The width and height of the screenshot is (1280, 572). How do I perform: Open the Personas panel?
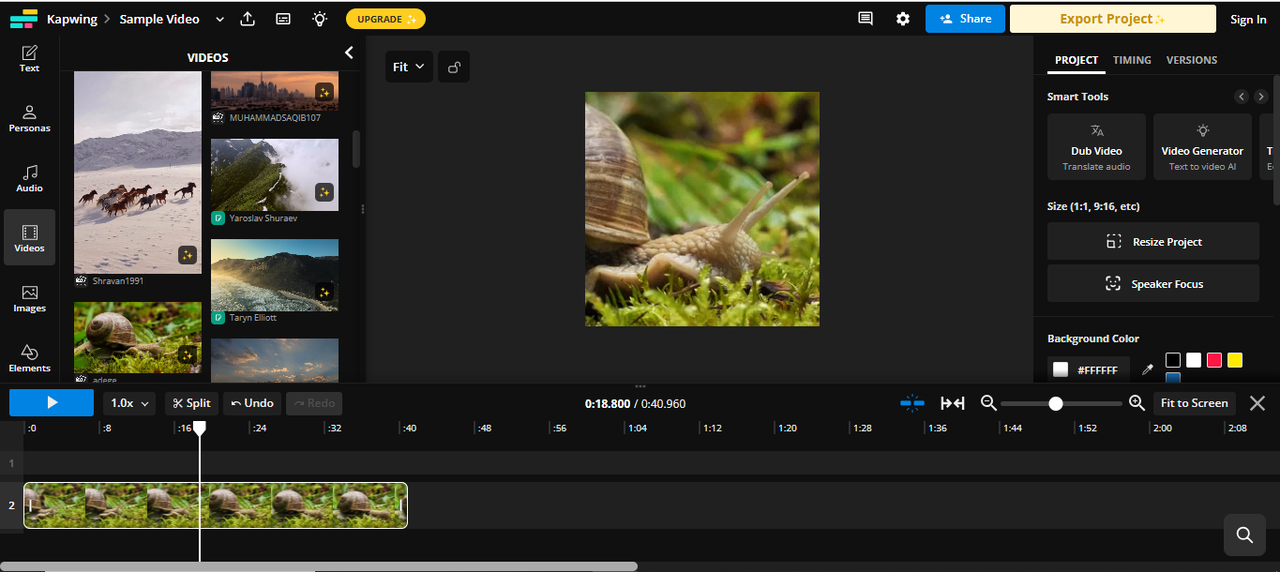[29, 119]
